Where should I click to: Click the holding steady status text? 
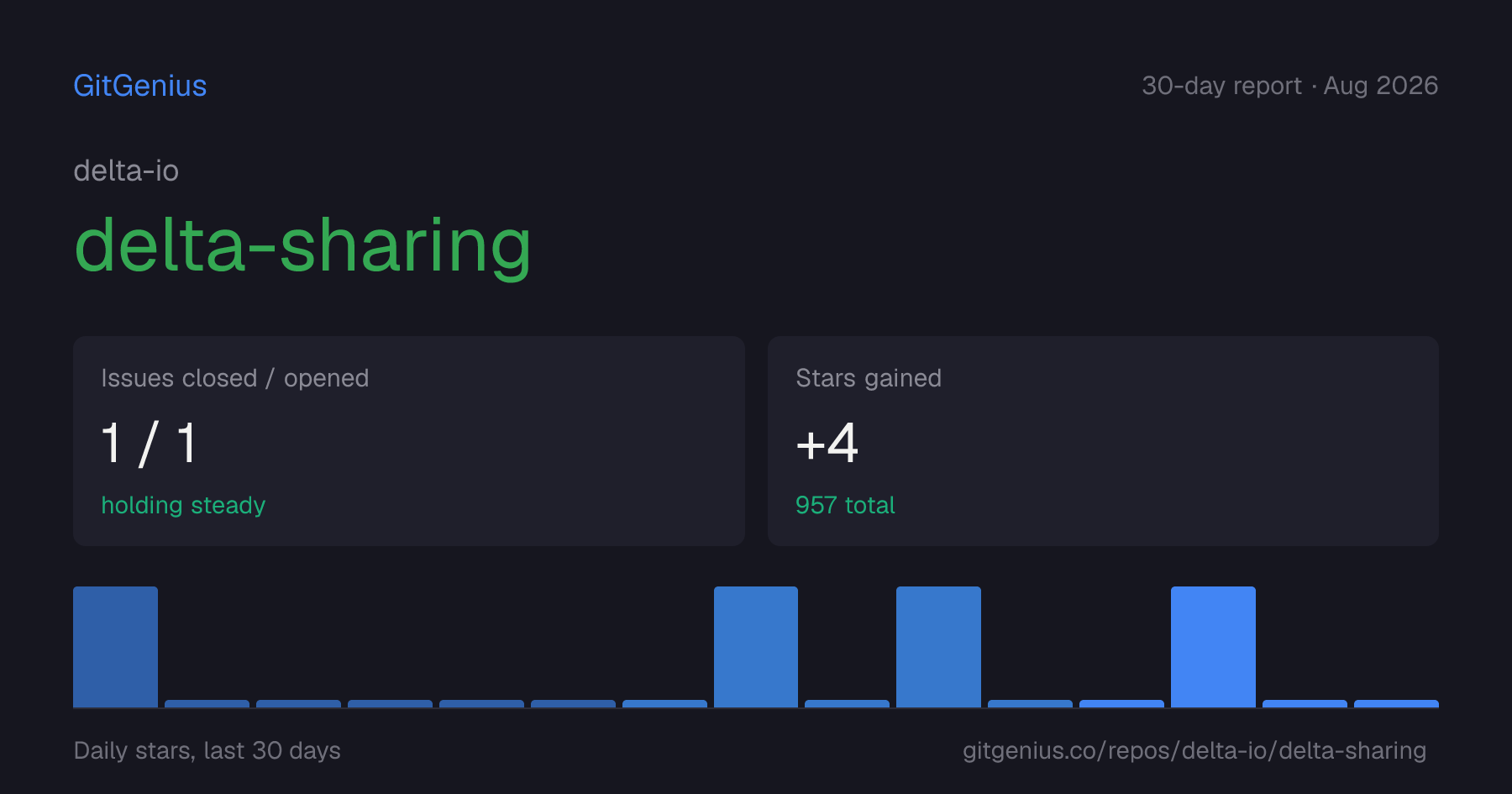(x=183, y=505)
